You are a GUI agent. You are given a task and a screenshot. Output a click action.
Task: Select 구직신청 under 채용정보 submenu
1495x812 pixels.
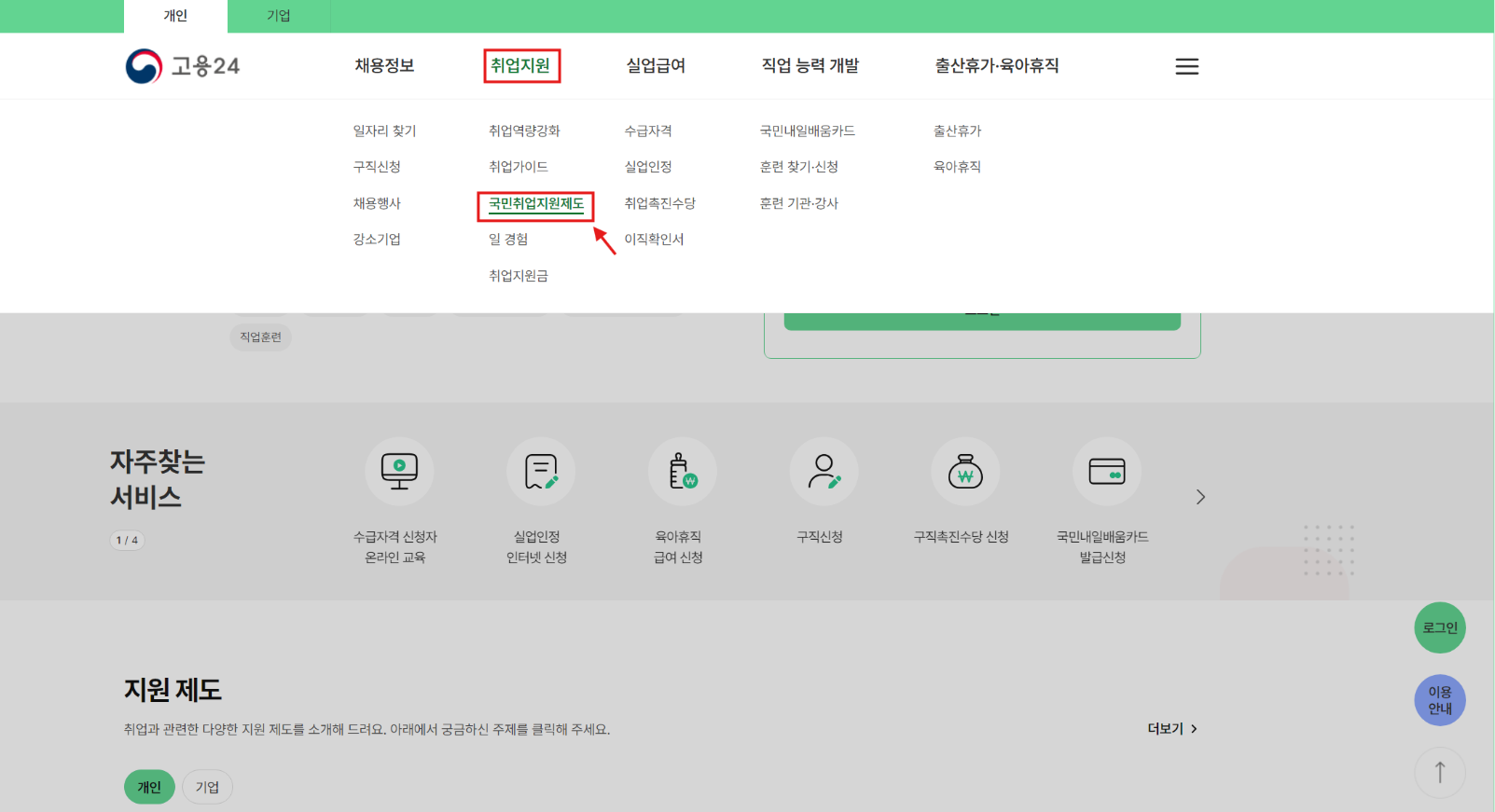coord(377,166)
